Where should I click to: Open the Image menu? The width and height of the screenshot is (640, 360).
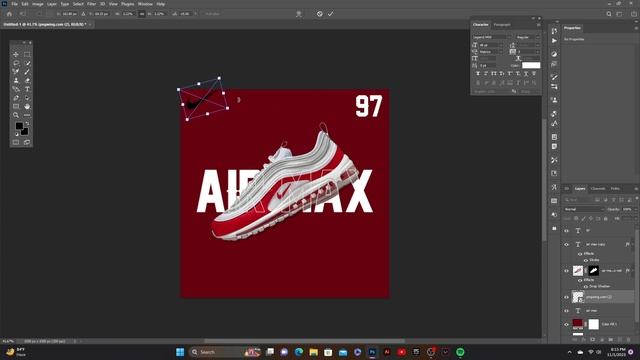pyautogui.click(x=38, y=4)
